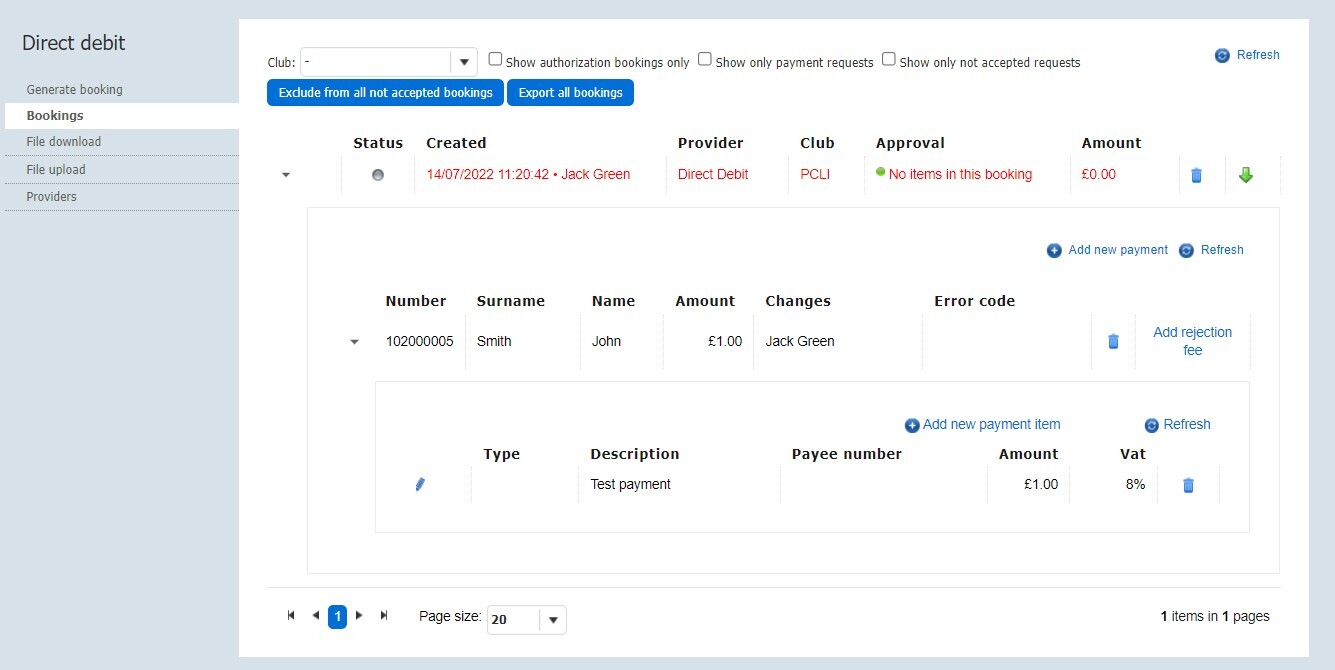Check Show only not accepted requests
The image size is (1335, 670).
coord(889,60)
